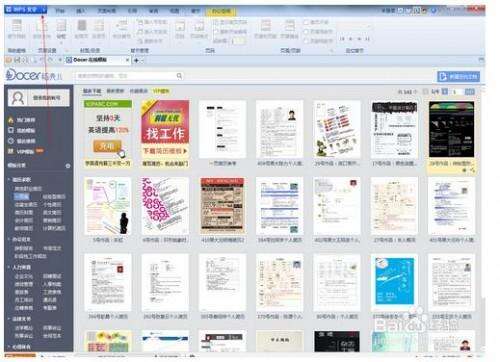Collapse the 人力资源 category in sidebar
The height and width of the screenshot is (362, 500).
[19, 267]
